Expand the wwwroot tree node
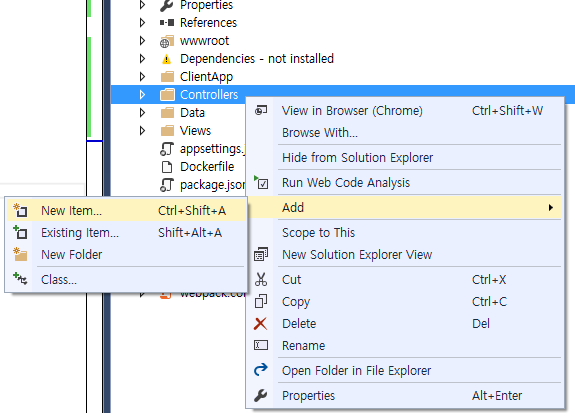 click(x=142, y=40)
